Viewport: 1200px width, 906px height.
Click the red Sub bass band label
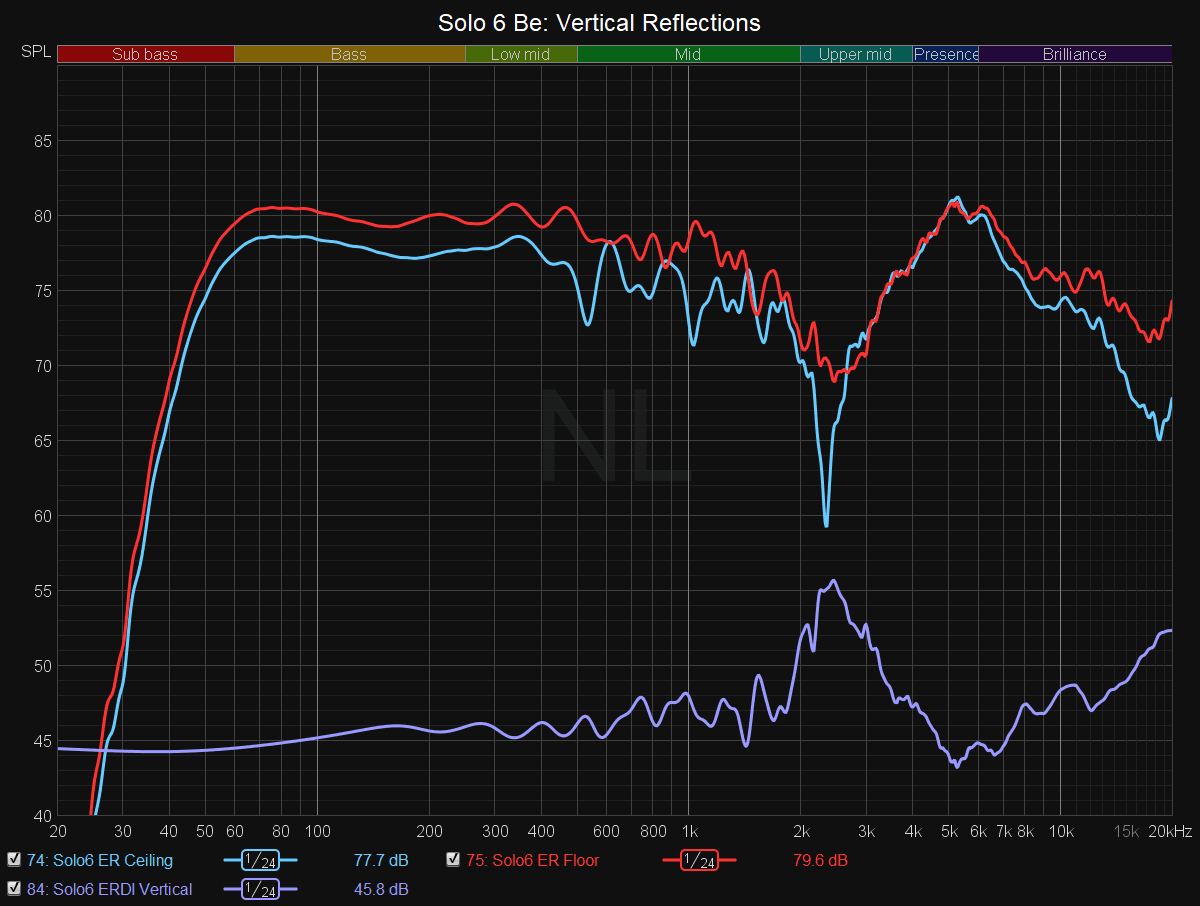click(145, 54)
